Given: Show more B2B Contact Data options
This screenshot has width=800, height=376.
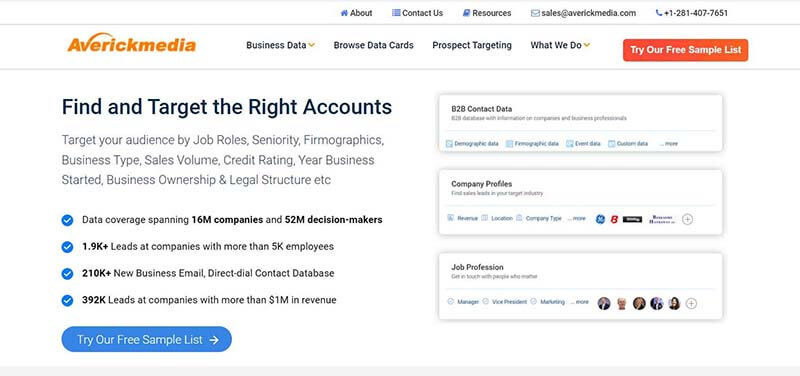Looking at the screenshot, I should (x=668, y=144).
